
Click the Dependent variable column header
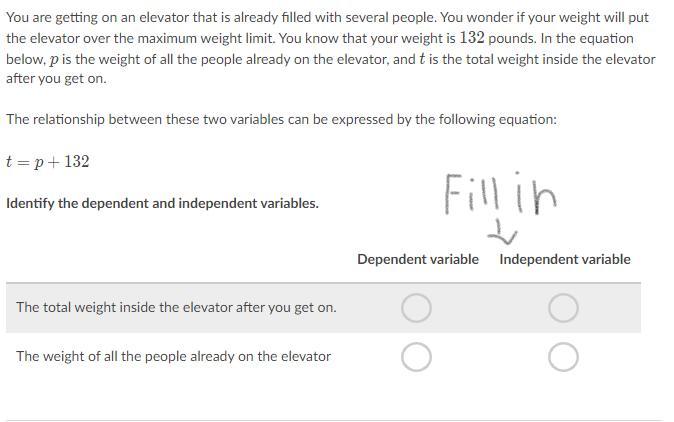point(418,259)
